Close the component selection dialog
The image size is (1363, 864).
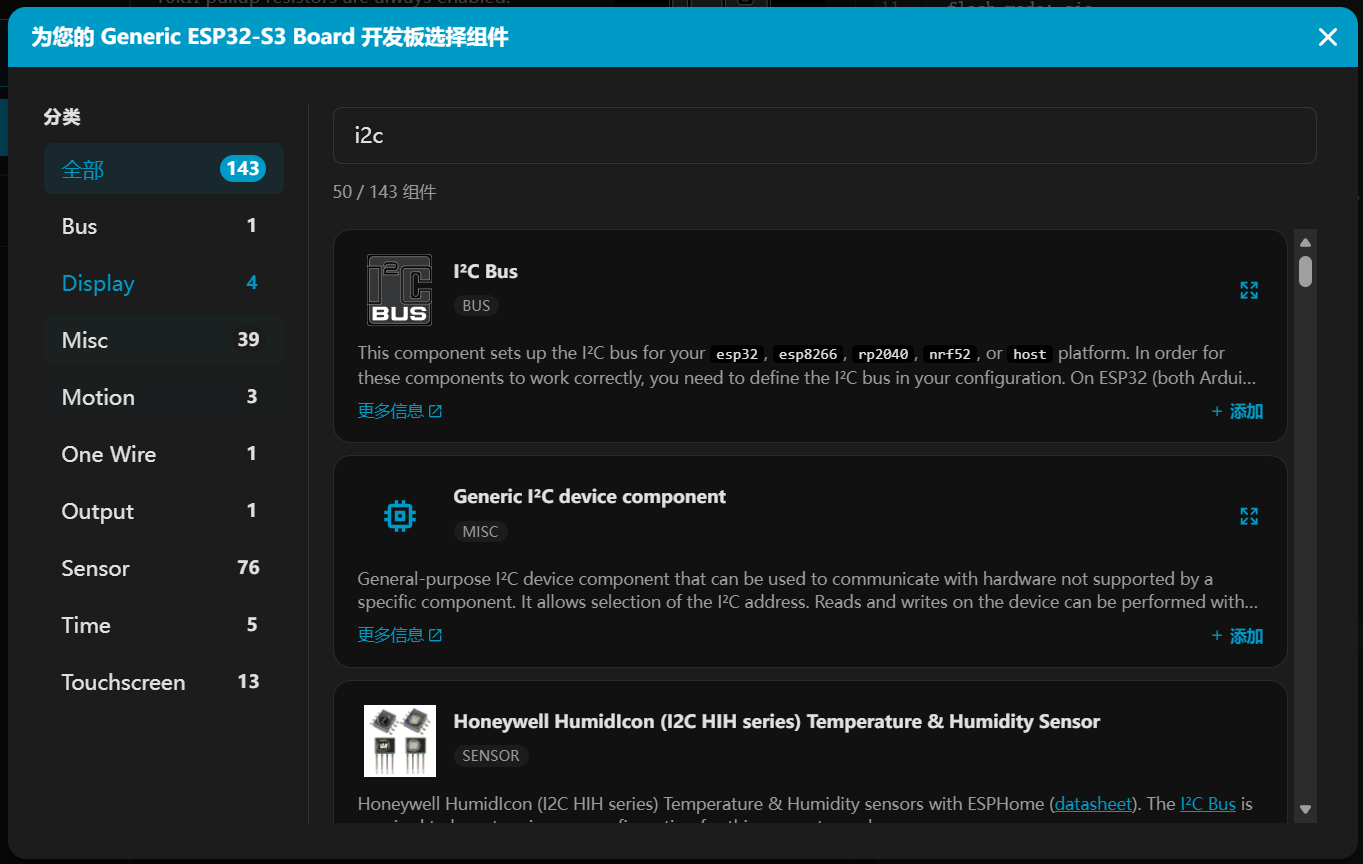1327,37
